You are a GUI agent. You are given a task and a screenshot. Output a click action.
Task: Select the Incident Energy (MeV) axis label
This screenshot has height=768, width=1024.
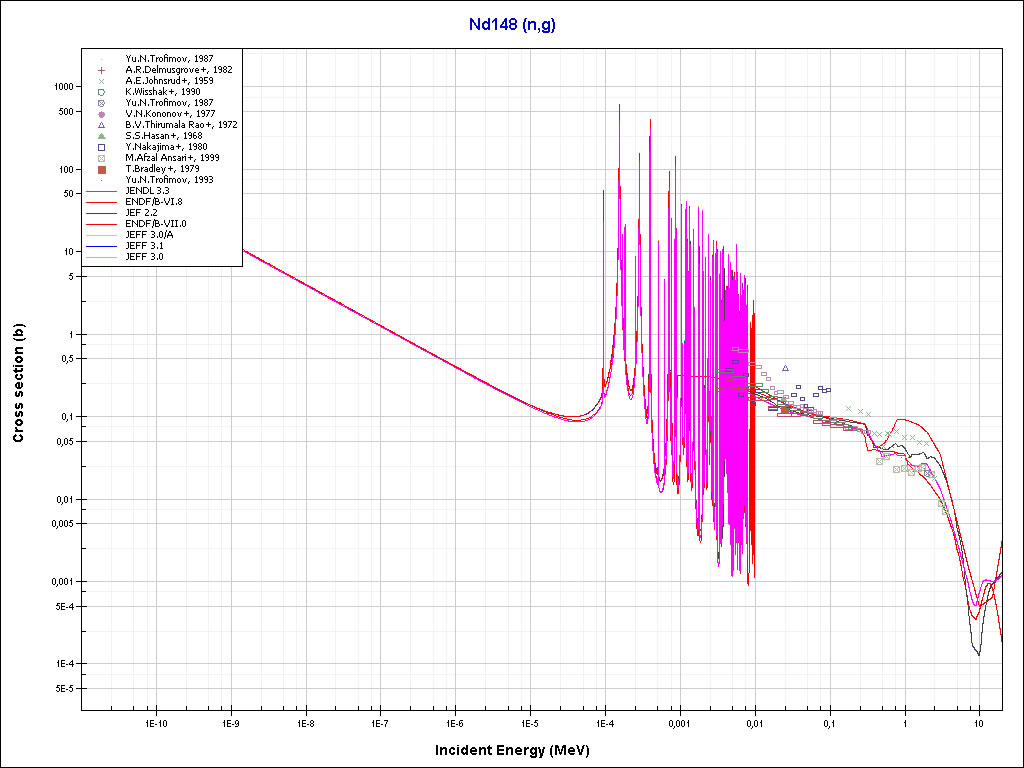tap(519, 750)
